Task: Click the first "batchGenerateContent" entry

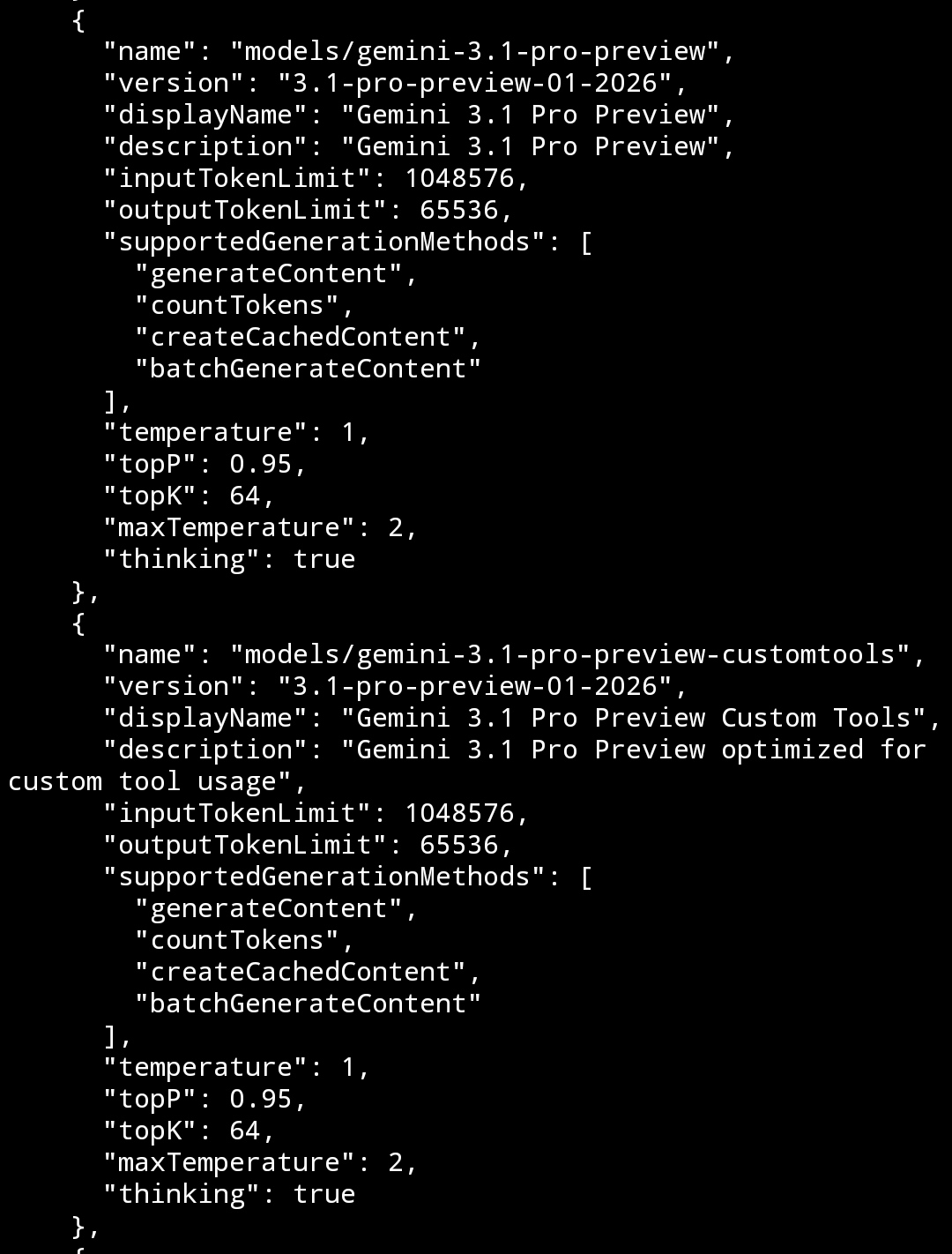Action: 309,369
